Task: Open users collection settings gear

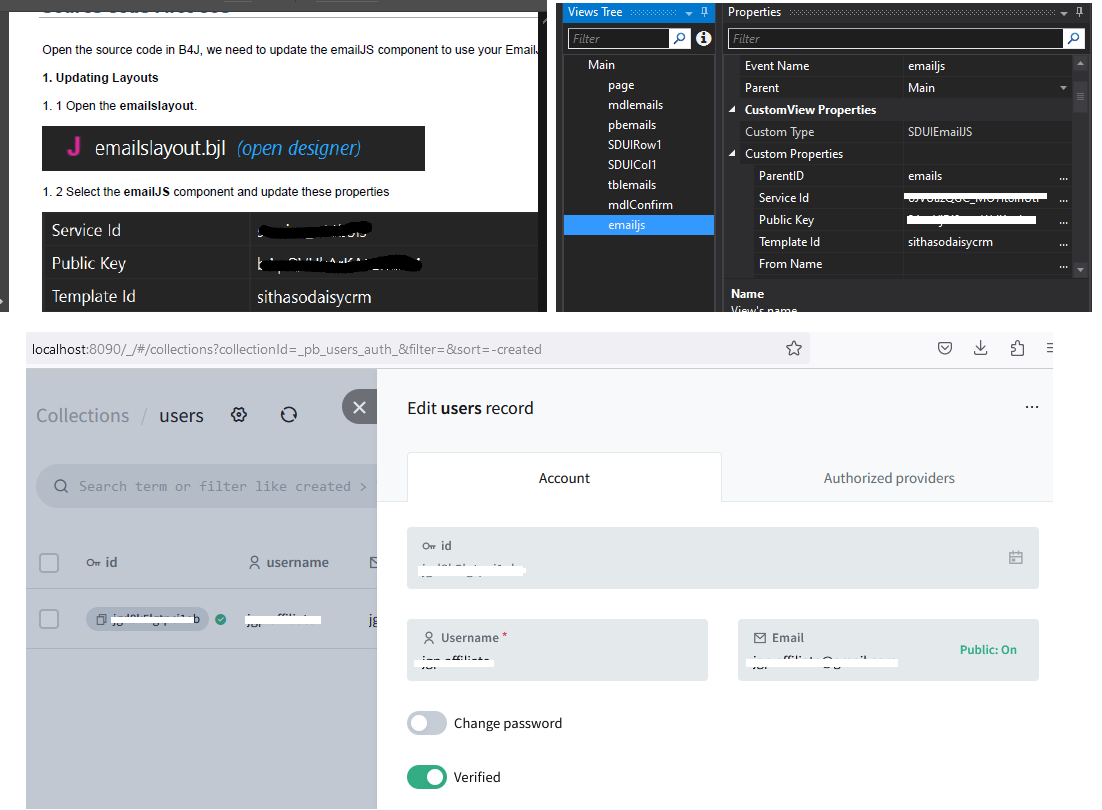Action: [x=239, y=414]
